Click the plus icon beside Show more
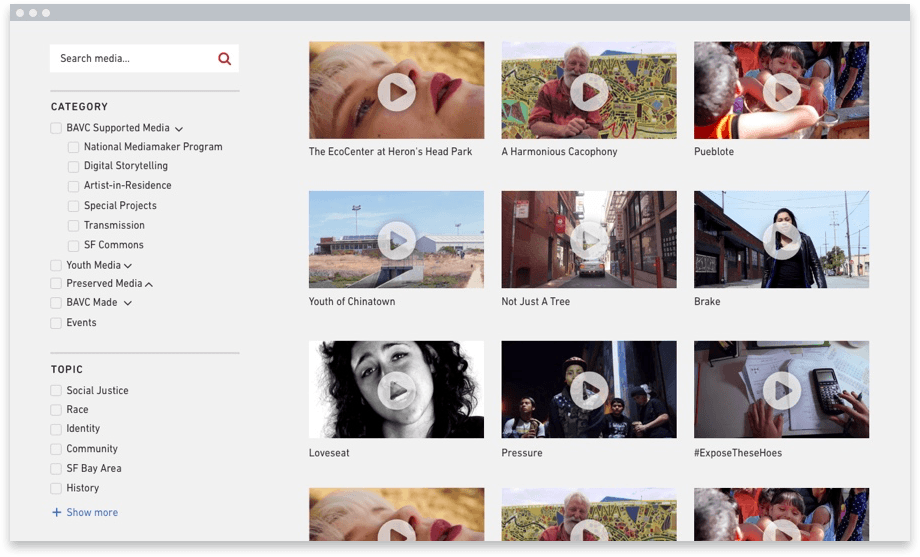920x557 pixels. click(x=56, y=512)
